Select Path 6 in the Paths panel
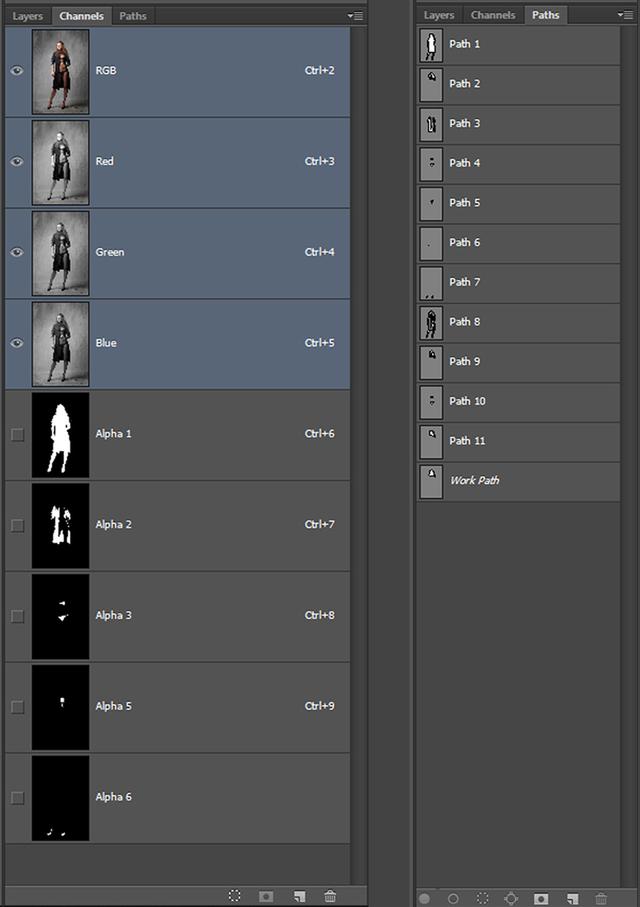The height and width of the screenshot is (907, 640). (x=518, y=243)
